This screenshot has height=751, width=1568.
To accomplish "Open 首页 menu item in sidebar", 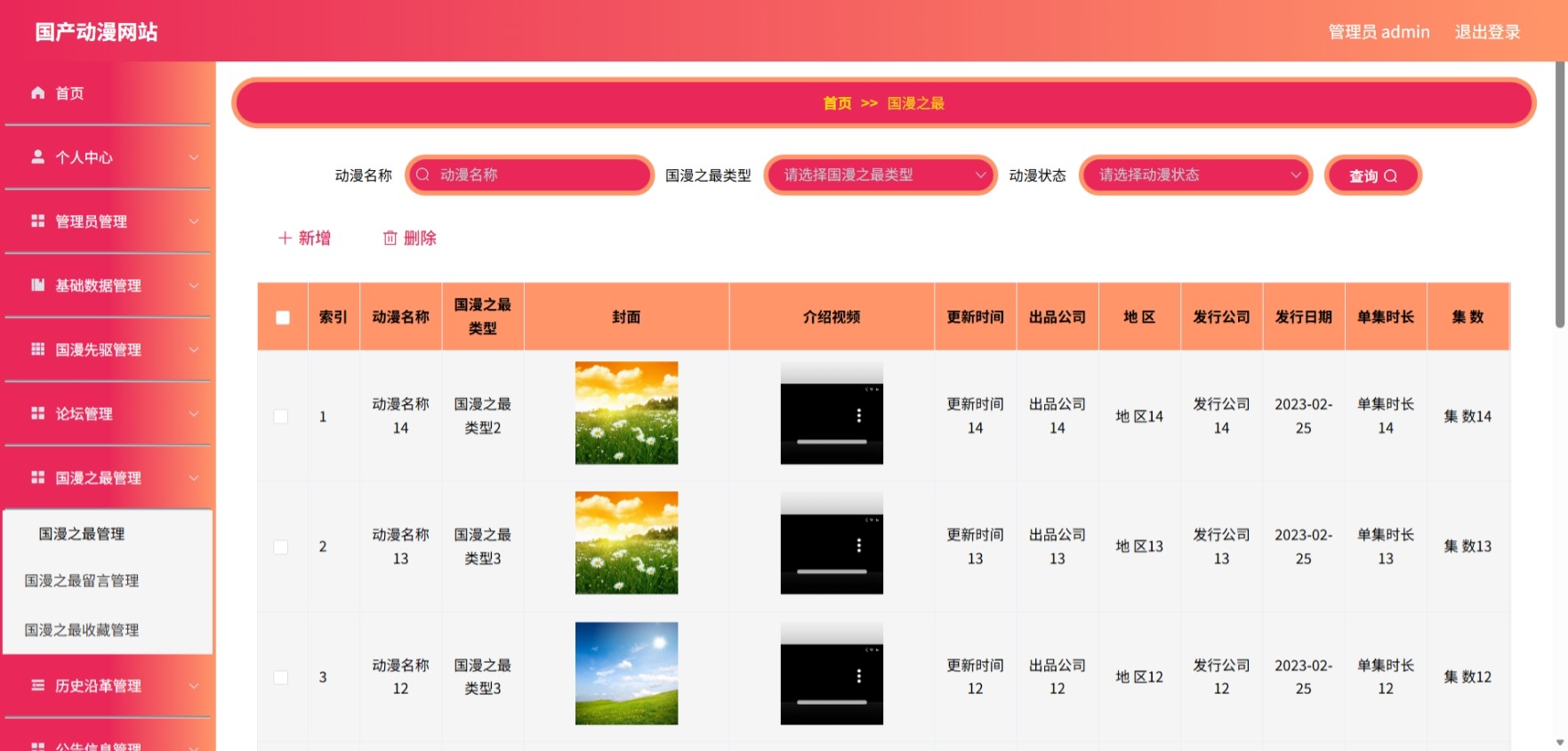I will point(108,93).
